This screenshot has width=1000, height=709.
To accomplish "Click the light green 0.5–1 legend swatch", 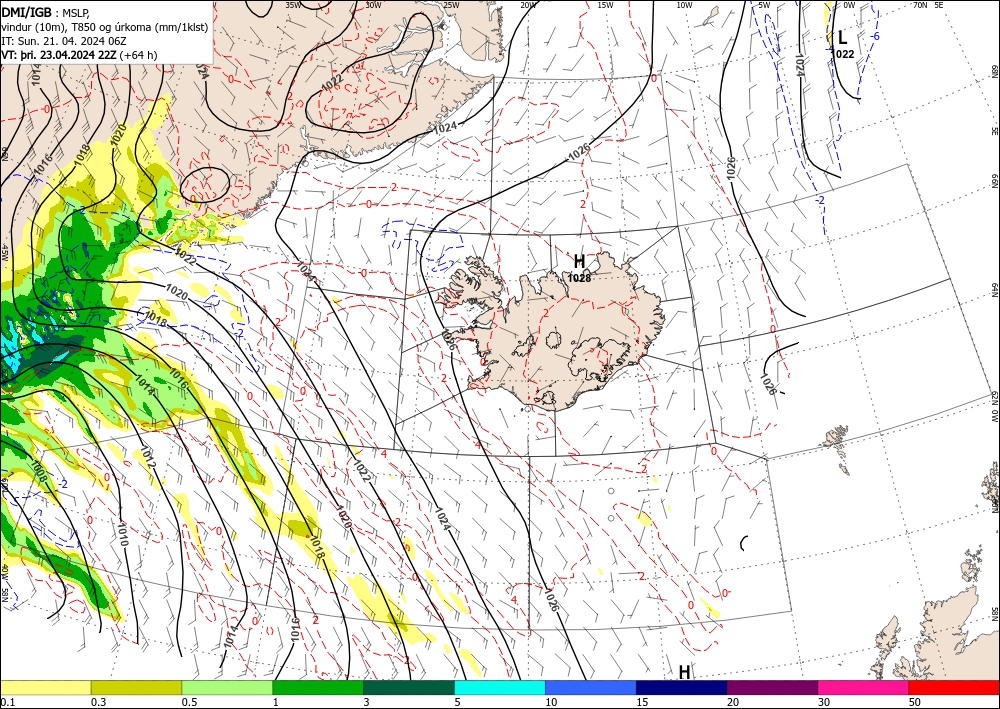I will click(x=227, y=687).
